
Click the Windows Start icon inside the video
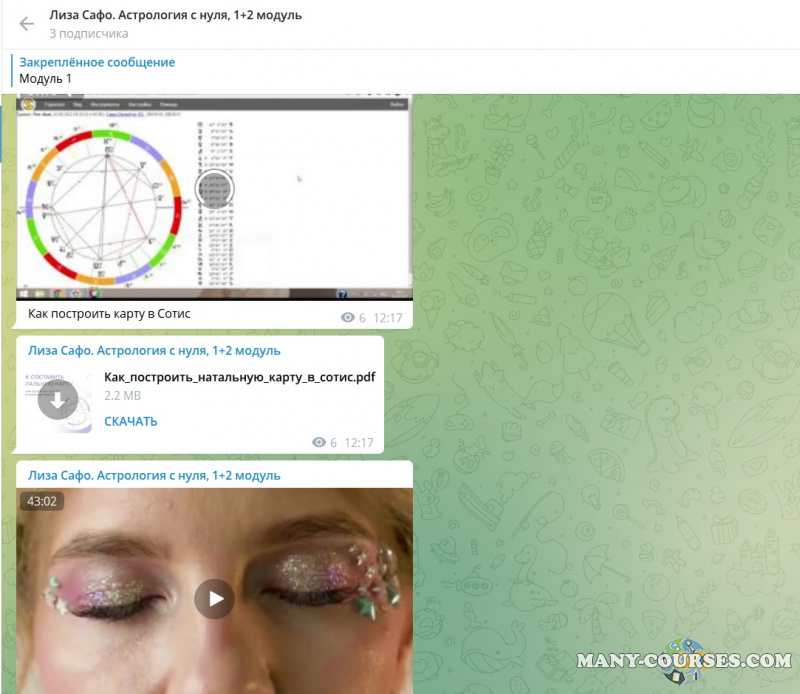point(27,293)
